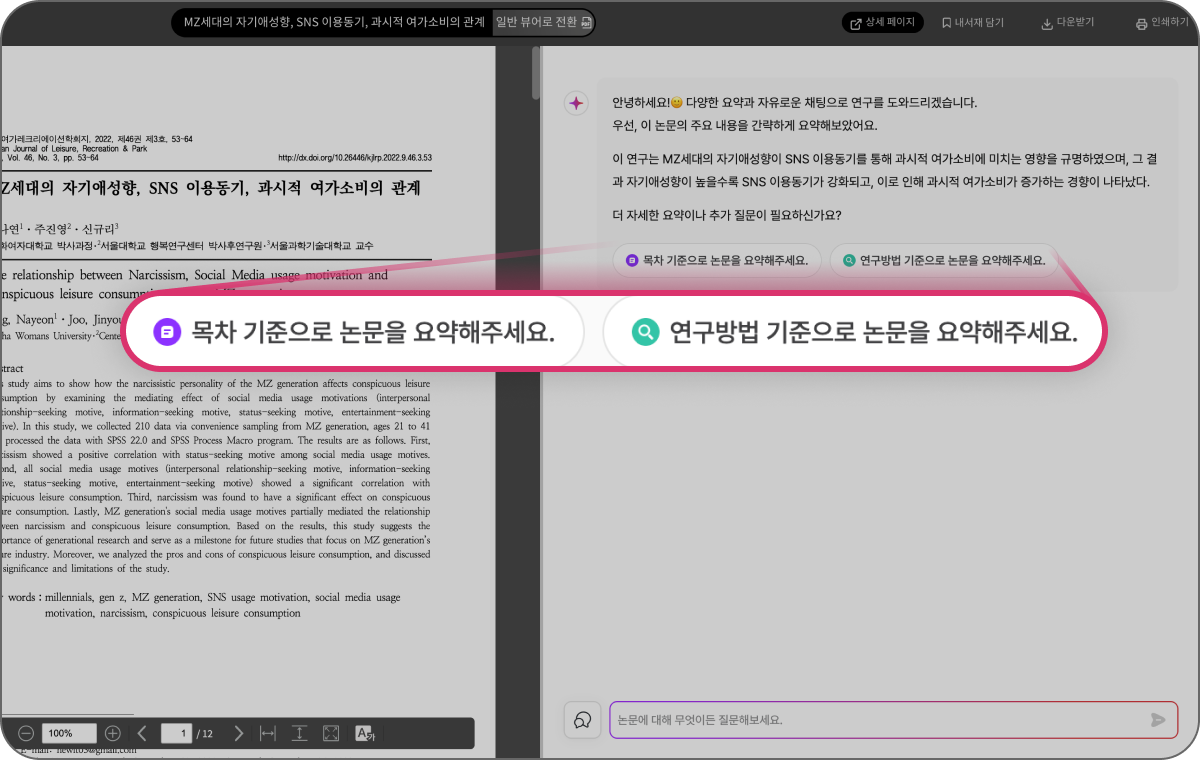The width and height of the screenshot is (1200, 760).
Task: Send the question with the paper-plane icon
Action: [x=1158, y=719]
